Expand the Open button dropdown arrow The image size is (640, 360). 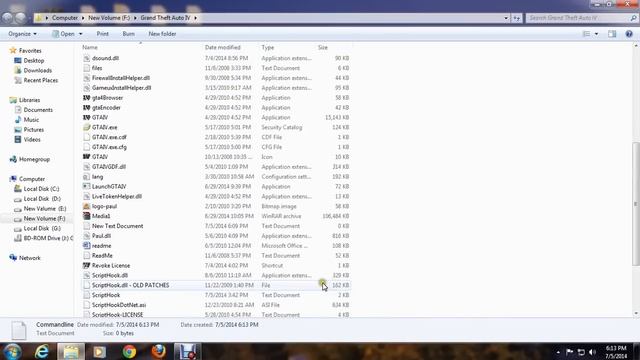pyautogui.click(x=80, y=34)
